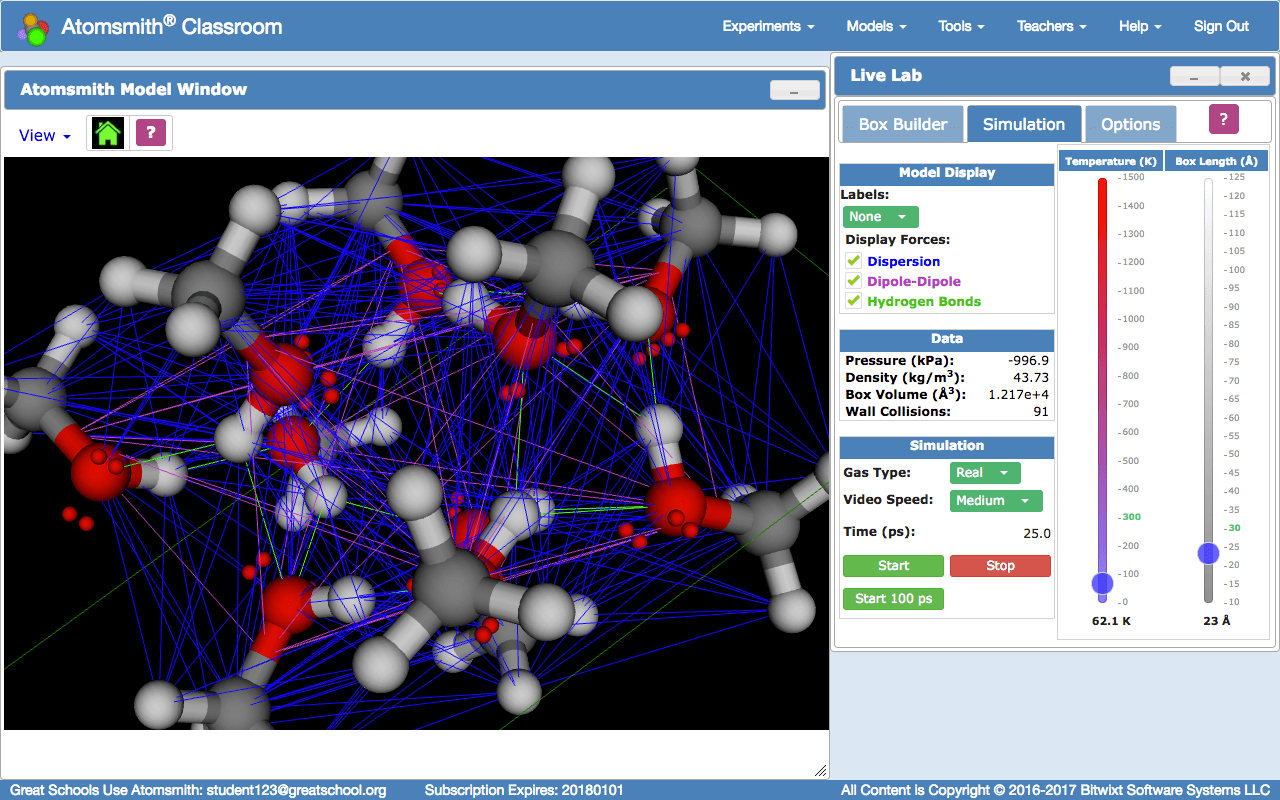The image size is (1280, 800).
Task: Open Model Window help question-mark icon
Action: click(x=151, y=133)
